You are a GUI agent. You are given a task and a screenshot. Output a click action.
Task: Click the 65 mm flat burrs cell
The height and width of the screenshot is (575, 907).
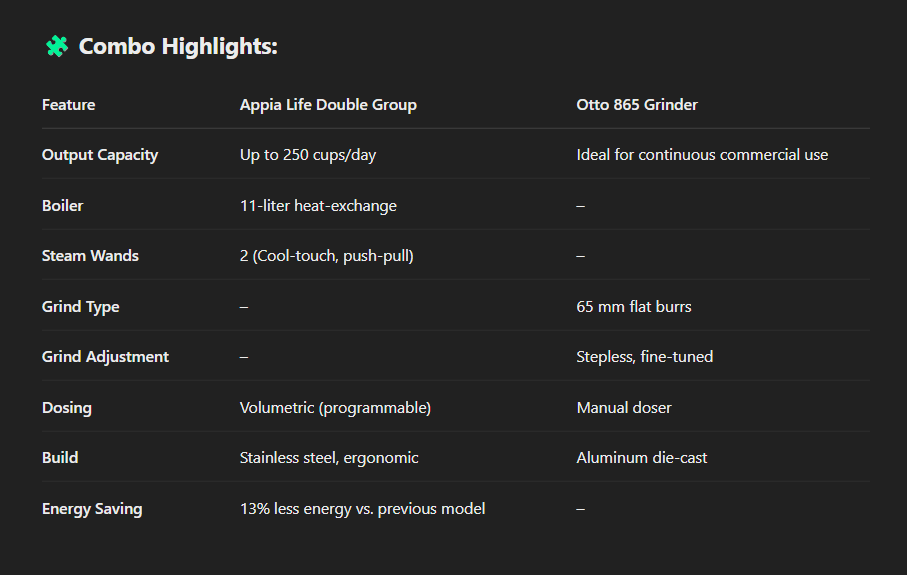pyautogui.click(x=633, y=307)
